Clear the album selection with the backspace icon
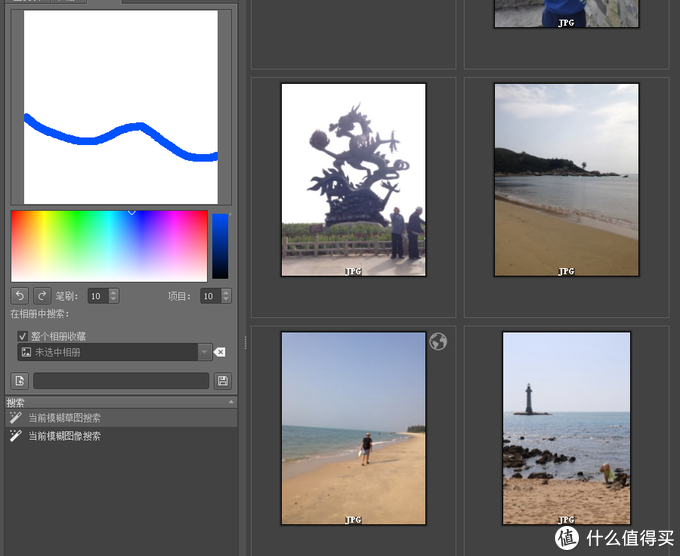680x556 pixels. coord(220,352)
